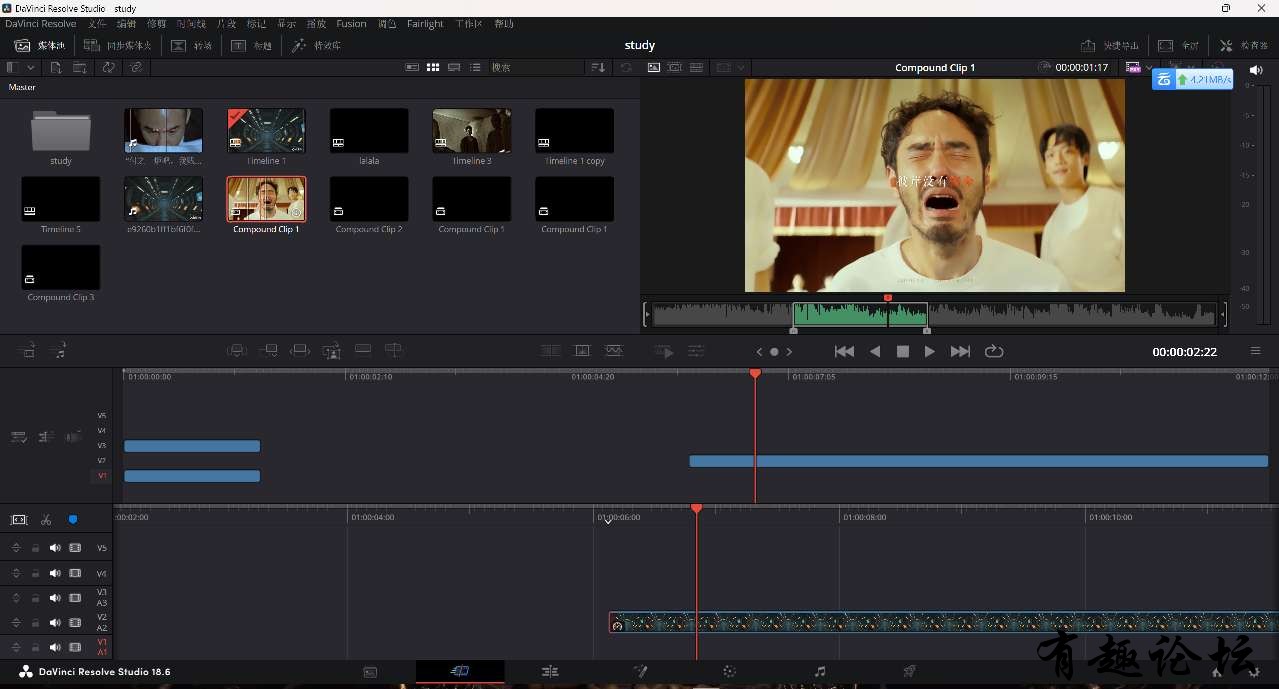This screenshot has width=1279, height=689.
Task: Open the viewer tools sliders icon
Action: [696, 351]
